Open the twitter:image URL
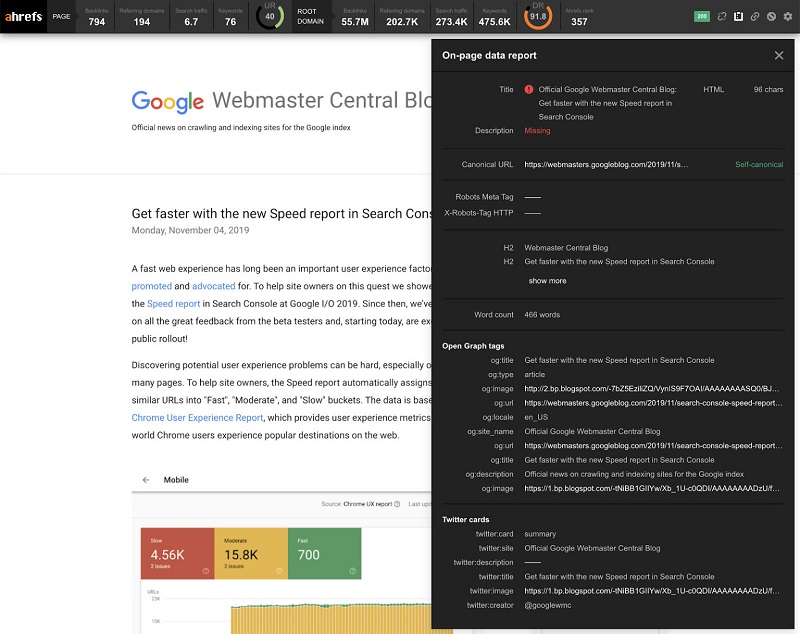The height and width of the screenshot is (634, 800). 652,591
